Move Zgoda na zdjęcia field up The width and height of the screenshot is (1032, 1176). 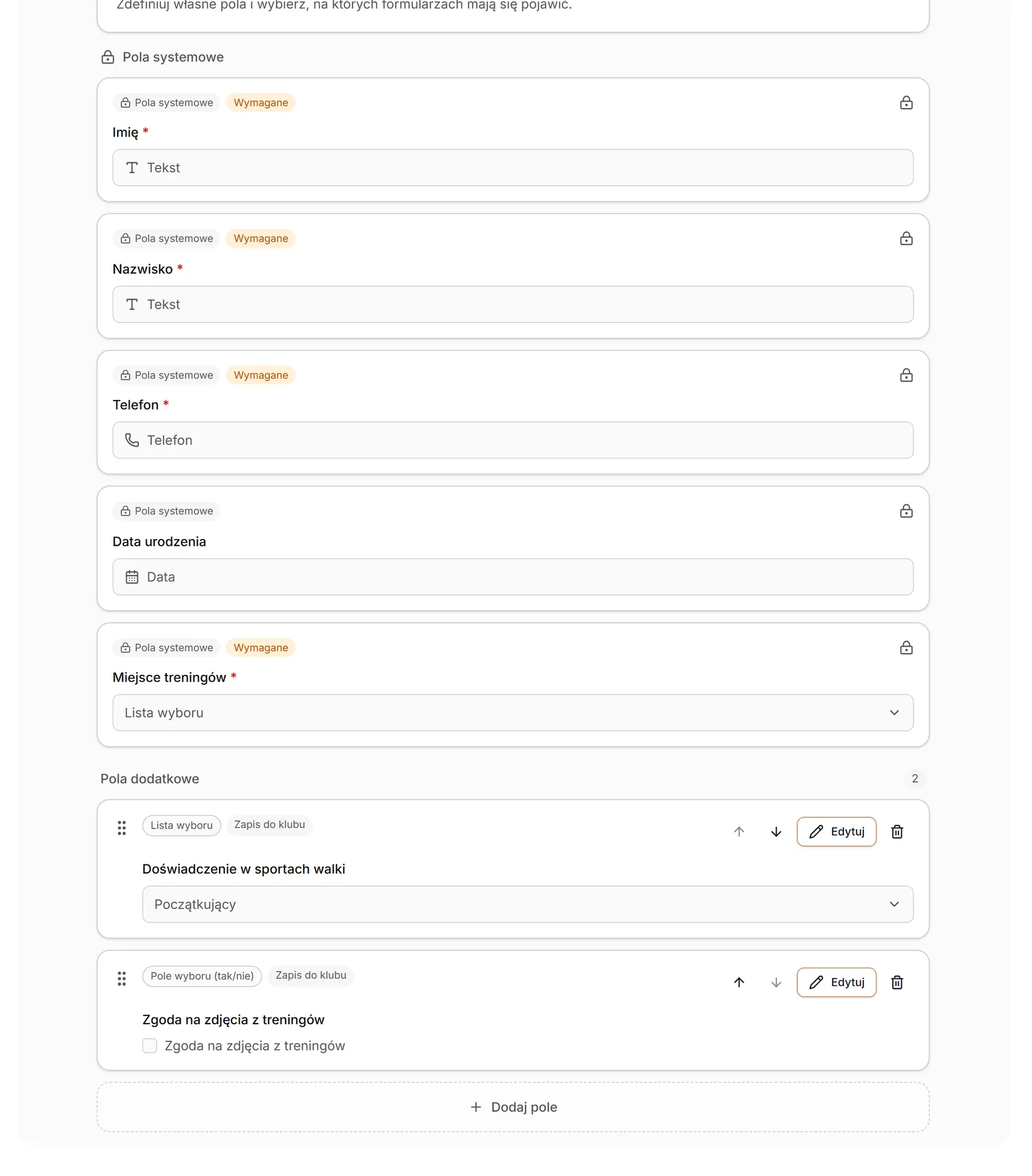pos(739,982)
